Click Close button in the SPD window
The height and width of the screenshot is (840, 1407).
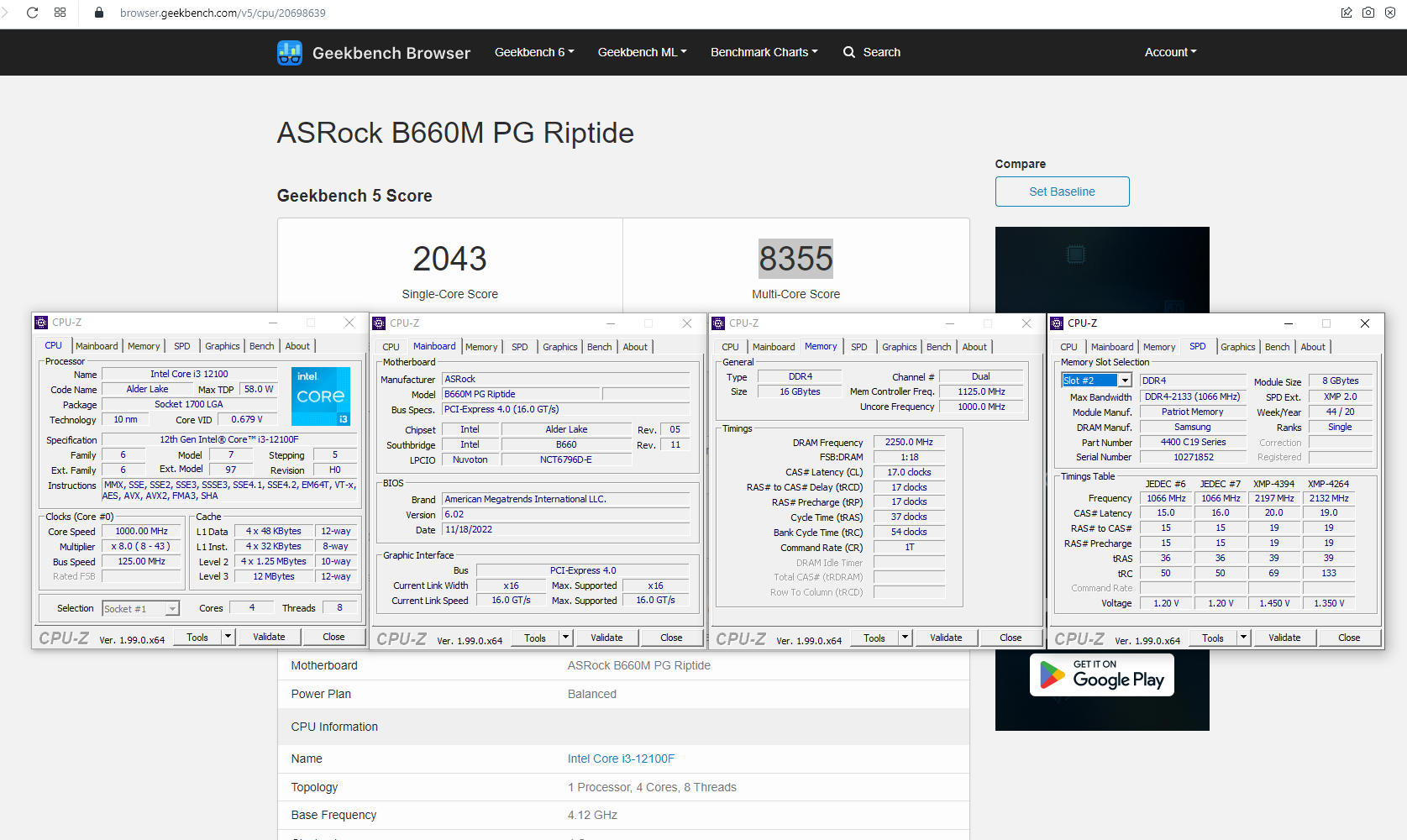click(x=1349, y=638)
